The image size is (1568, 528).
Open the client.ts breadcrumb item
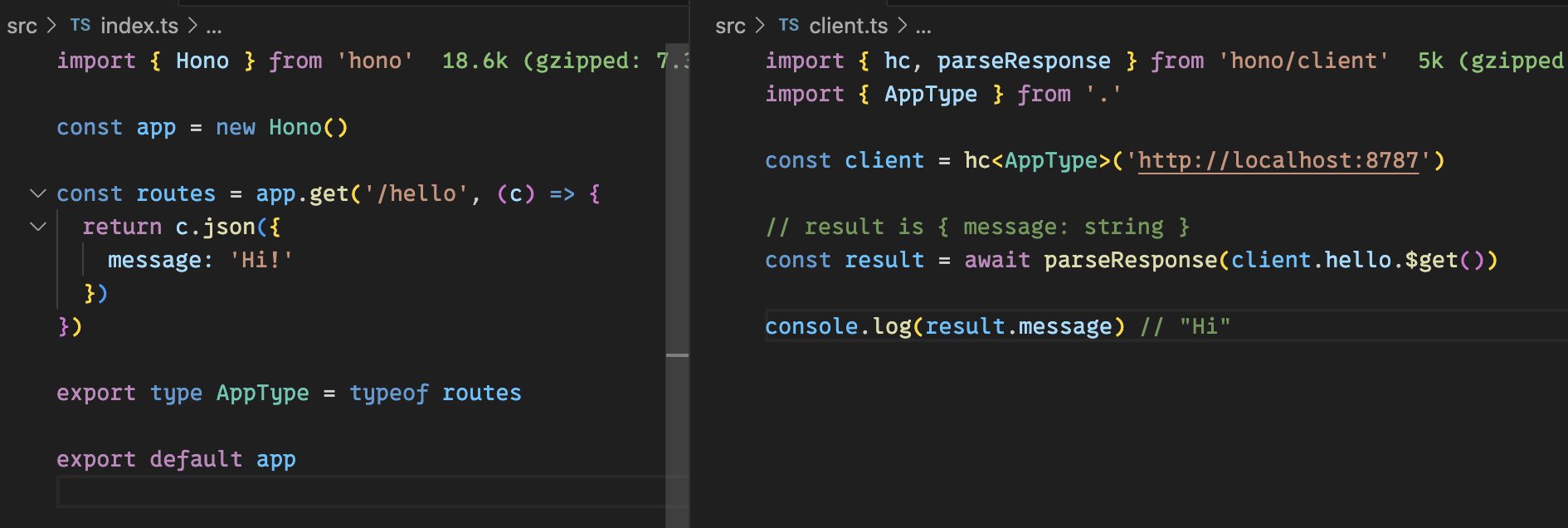point(849,27)
